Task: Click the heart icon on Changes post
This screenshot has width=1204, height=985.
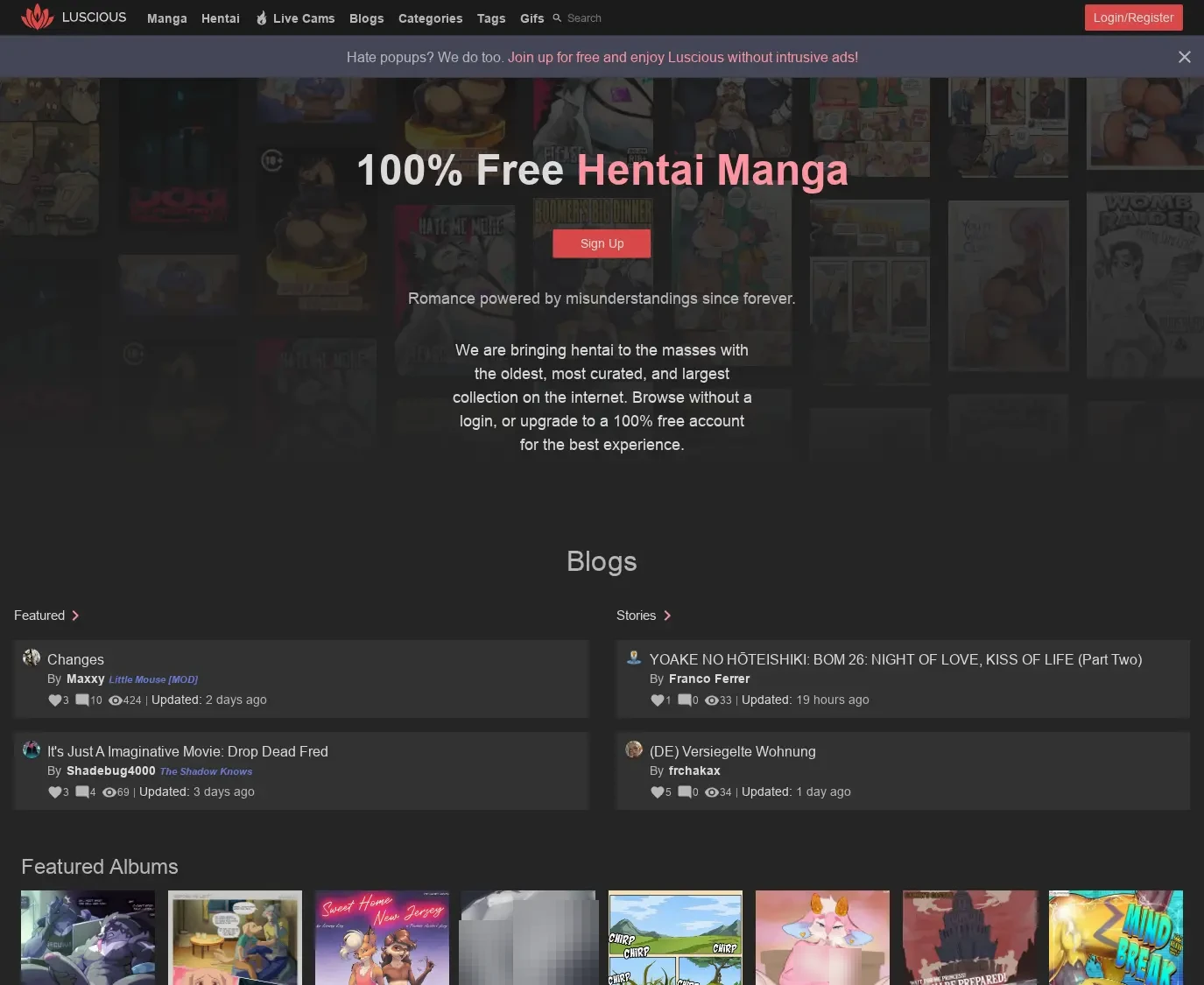Action: pyautogui.click(x=54, y=700)
